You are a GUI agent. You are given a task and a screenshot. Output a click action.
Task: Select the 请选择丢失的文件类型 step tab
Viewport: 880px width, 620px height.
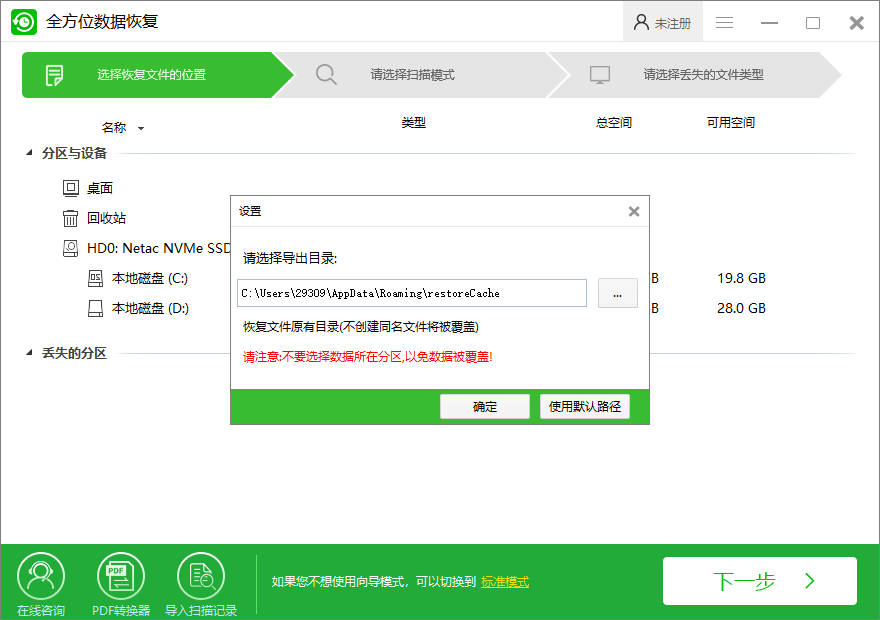pos(695,75)
